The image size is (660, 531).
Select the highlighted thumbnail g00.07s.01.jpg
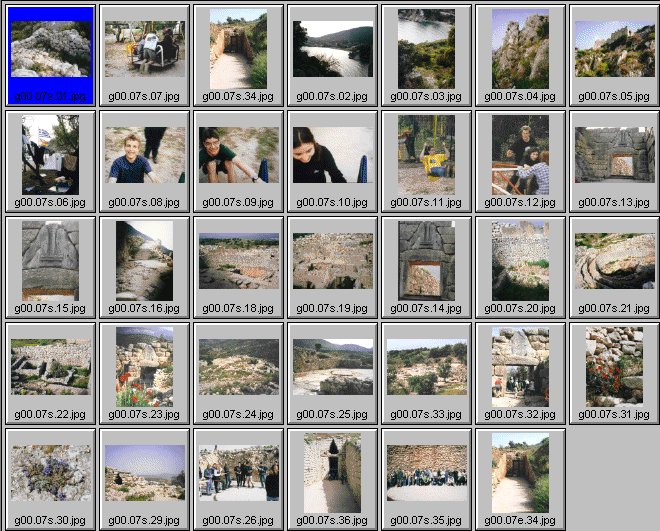click(50, 50)
